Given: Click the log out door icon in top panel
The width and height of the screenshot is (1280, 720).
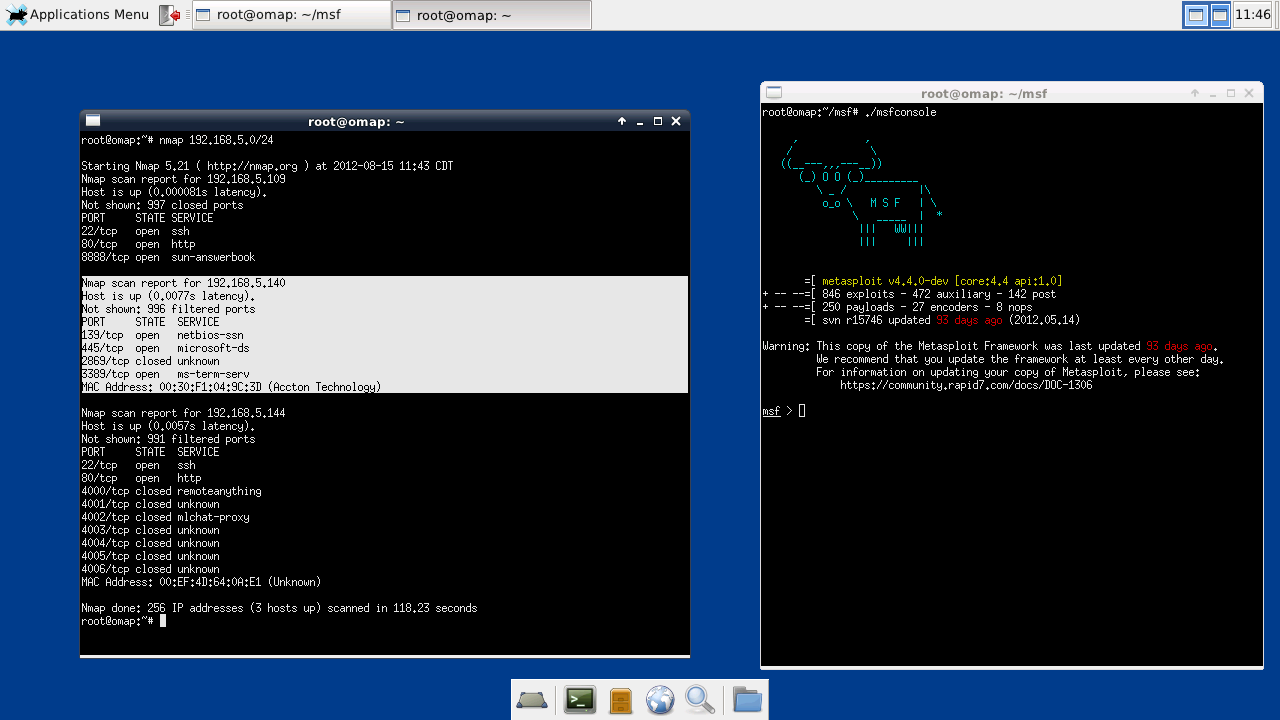Looking at the screenshot, I should point(171,15).
